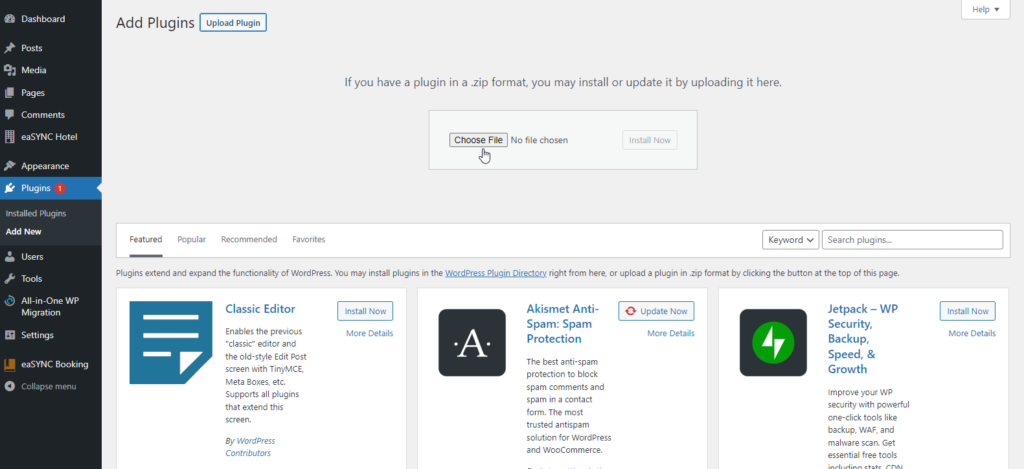Click the Collapse menu text
This screenshot has width=1024, height=469.
[x=48, y=387]
